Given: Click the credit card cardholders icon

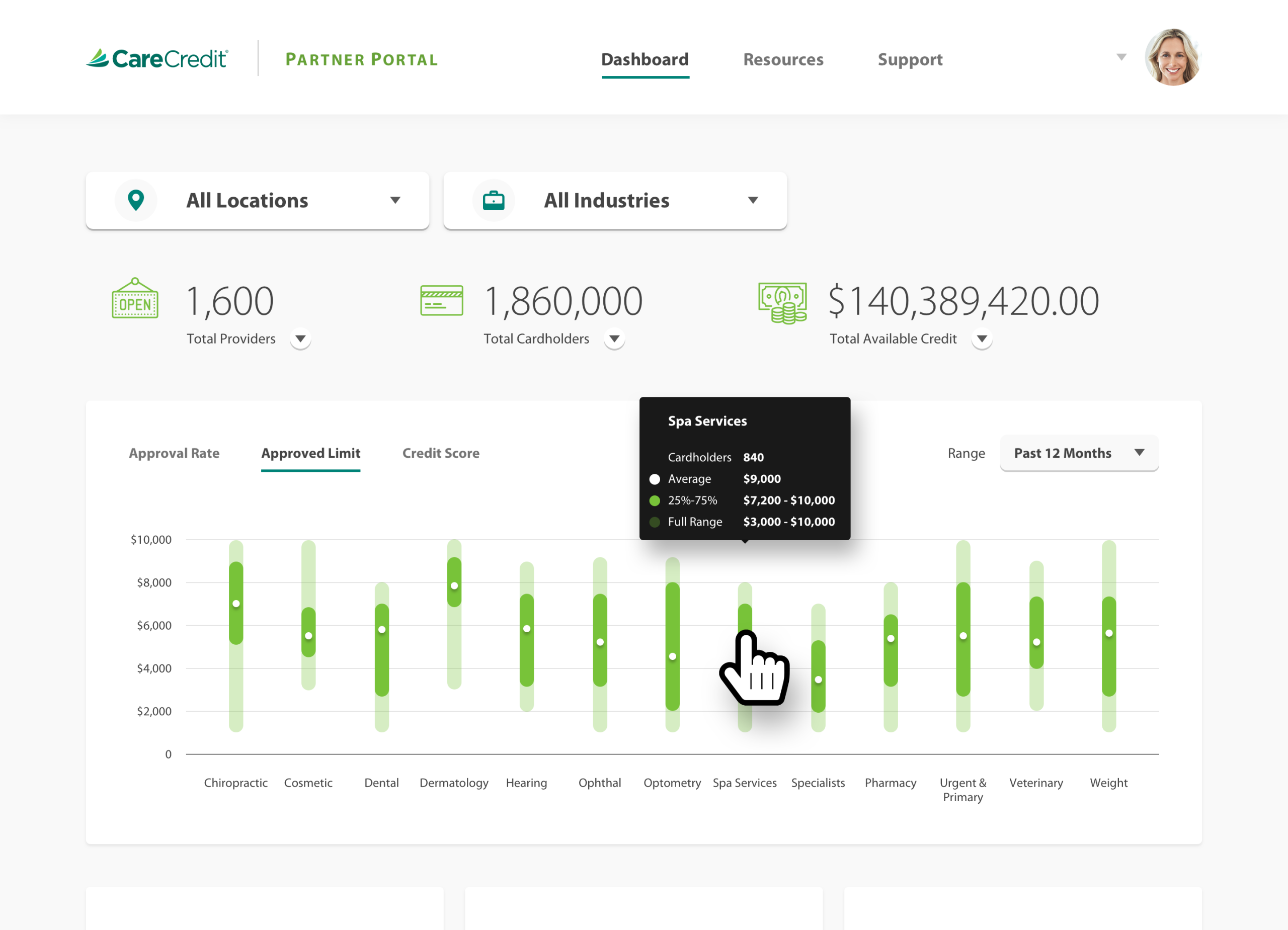Looking at the screenshot, I should coord(441,300).
